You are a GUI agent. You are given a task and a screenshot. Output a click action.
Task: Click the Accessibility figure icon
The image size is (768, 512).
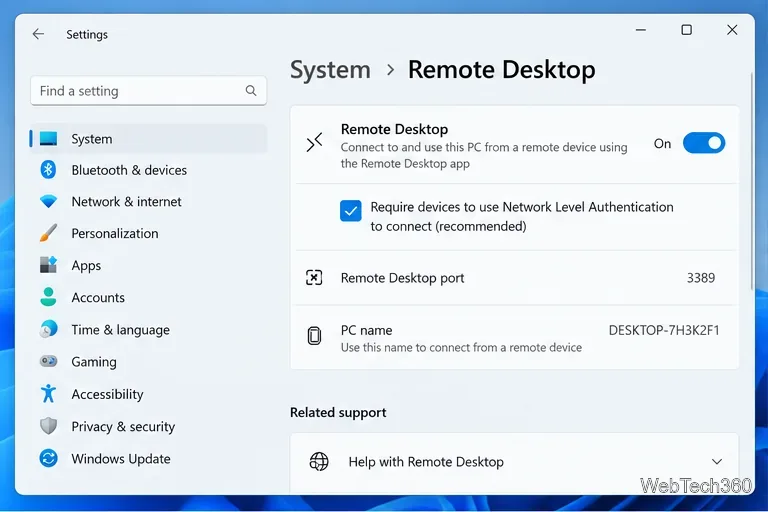(48, 393)
